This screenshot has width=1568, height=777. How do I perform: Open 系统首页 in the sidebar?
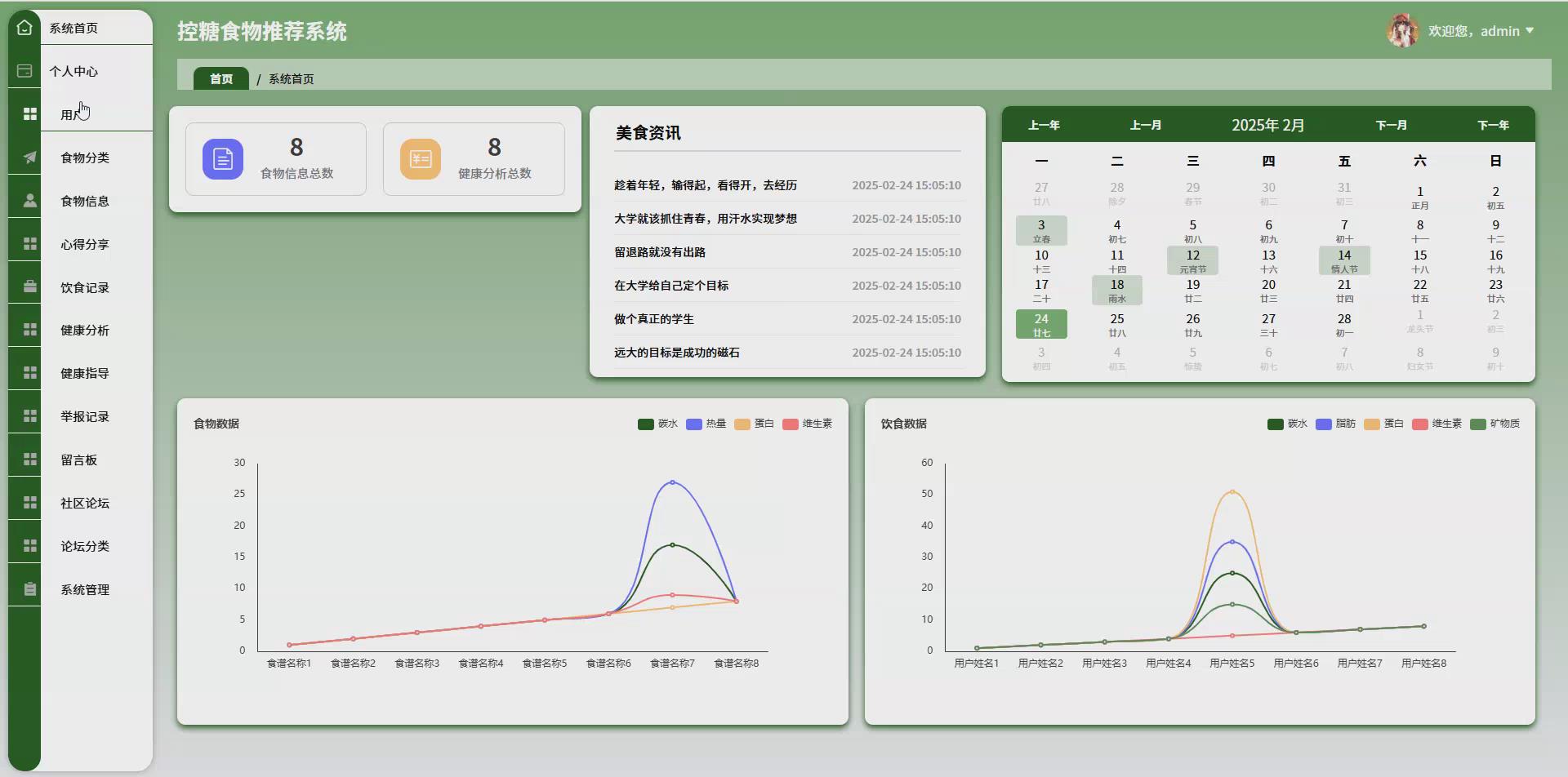73,28
